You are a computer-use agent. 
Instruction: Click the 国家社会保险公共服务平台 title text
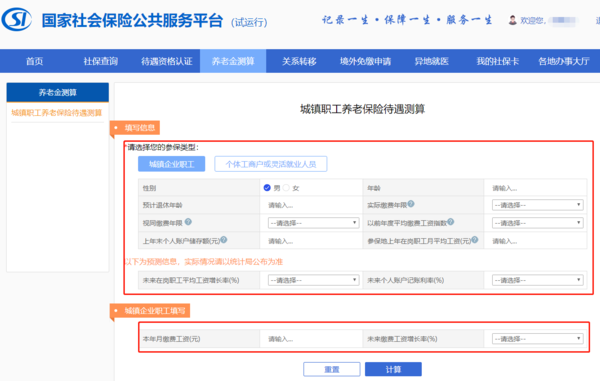(132, 21)
